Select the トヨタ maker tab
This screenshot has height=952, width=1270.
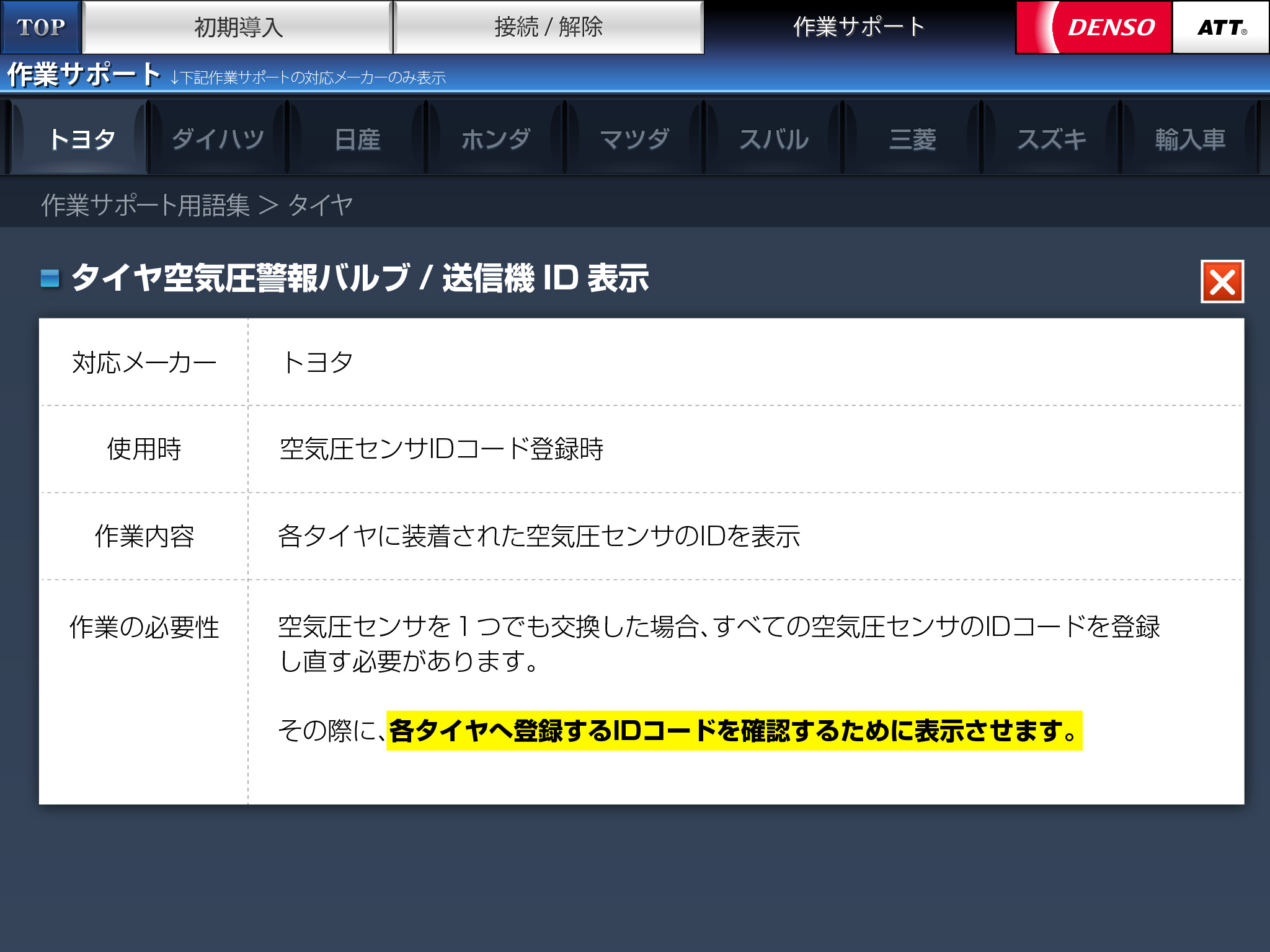[x=81, y=139]
